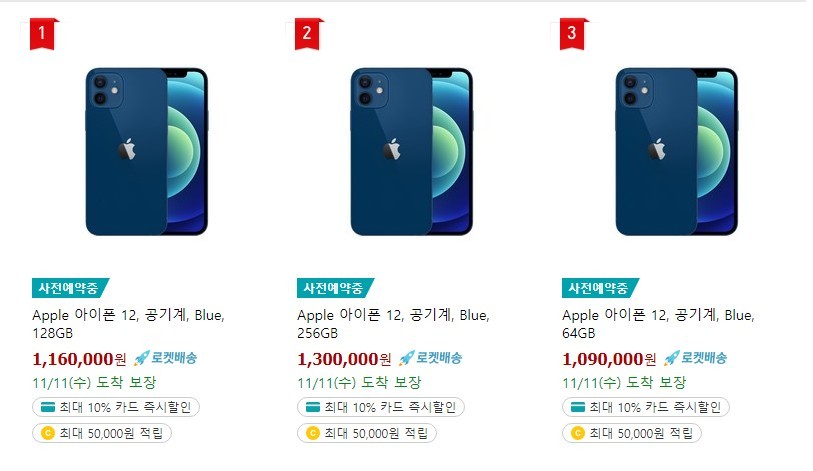Click the 1,160,000원 price
The width and height of the screenshot is (813, 471).
click(x=79, y=359)
